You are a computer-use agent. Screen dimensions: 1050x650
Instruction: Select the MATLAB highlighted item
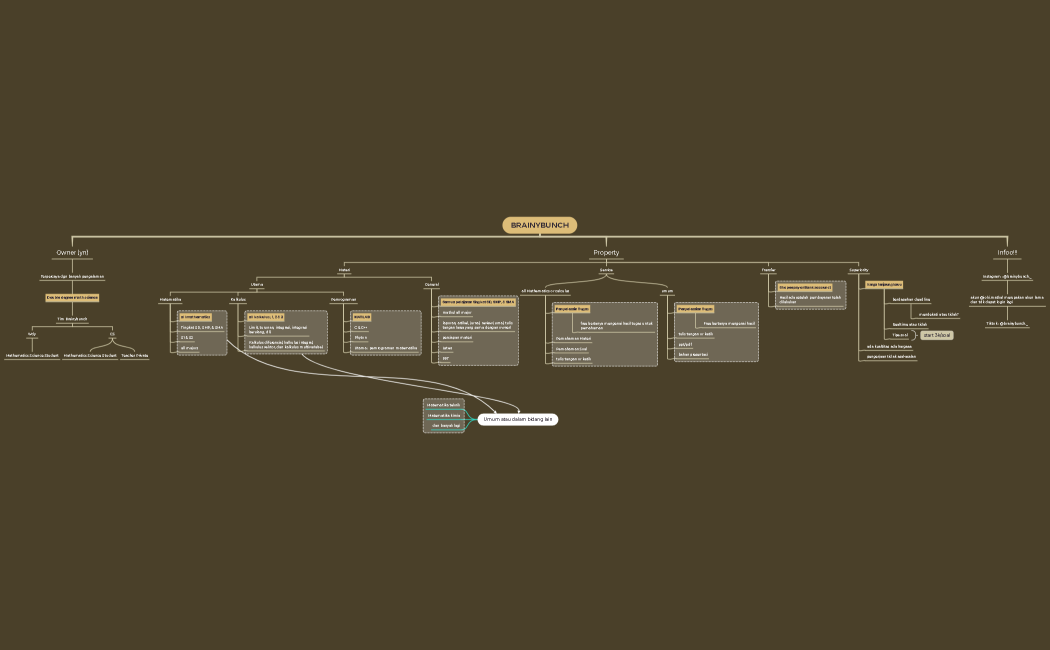coord(362,317)
